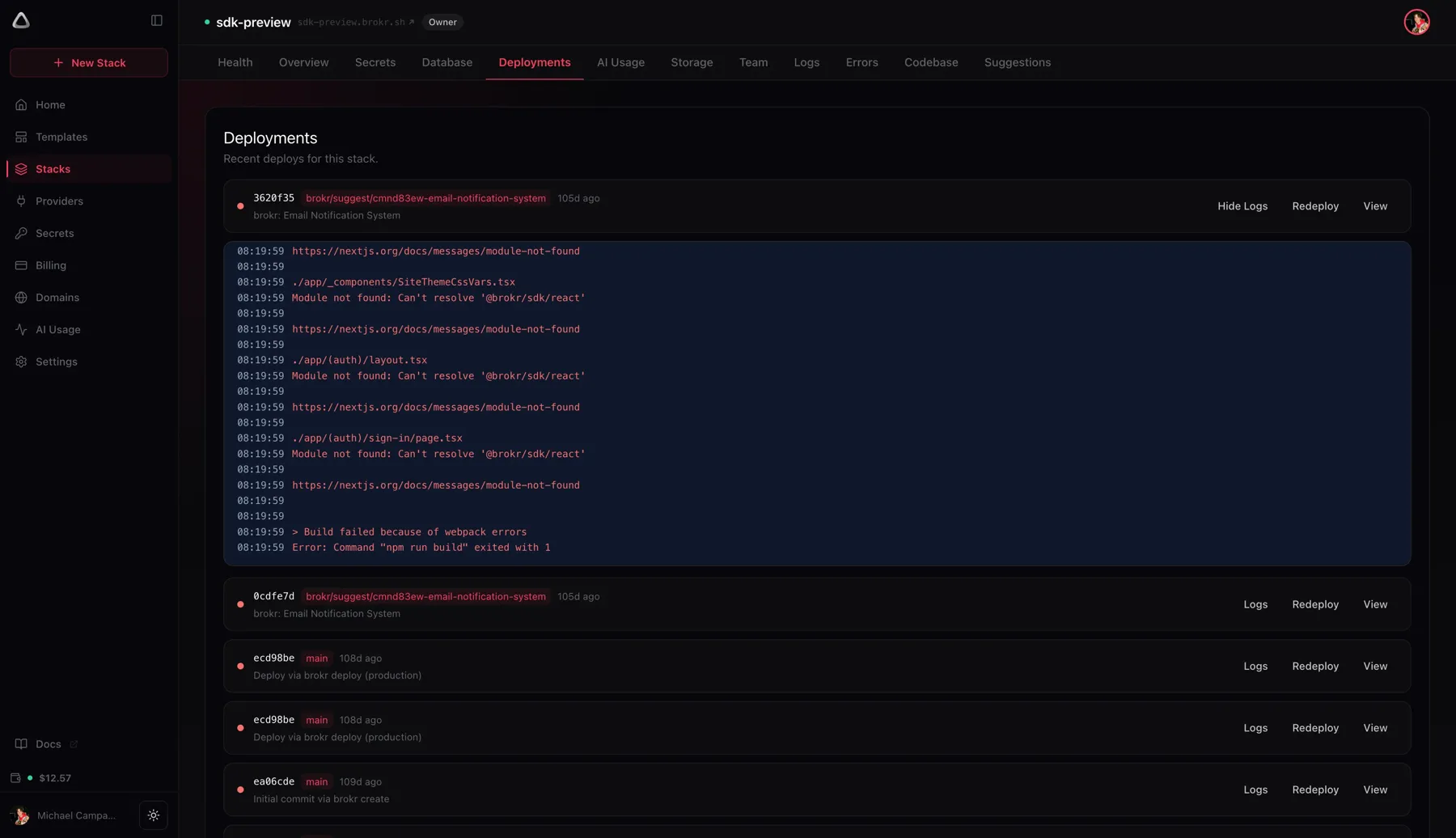Click log line "./app/_components/SiteThemeCssVars.tsx"

click(x=404, y=282)
